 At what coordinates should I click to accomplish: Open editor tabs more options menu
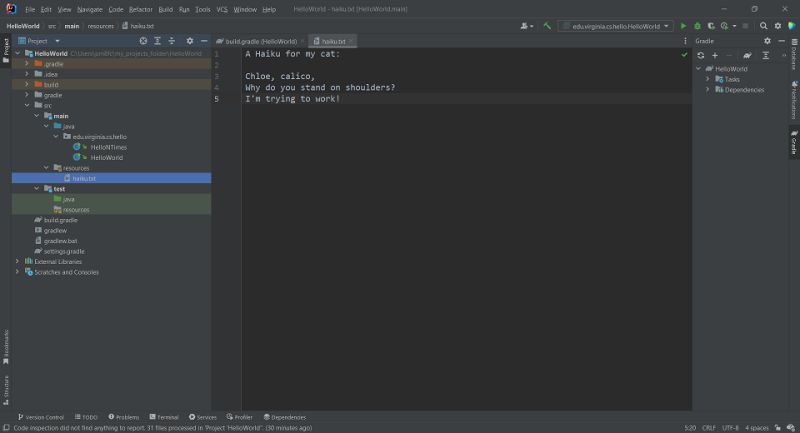pyautogui.click(x=685, y=41)
